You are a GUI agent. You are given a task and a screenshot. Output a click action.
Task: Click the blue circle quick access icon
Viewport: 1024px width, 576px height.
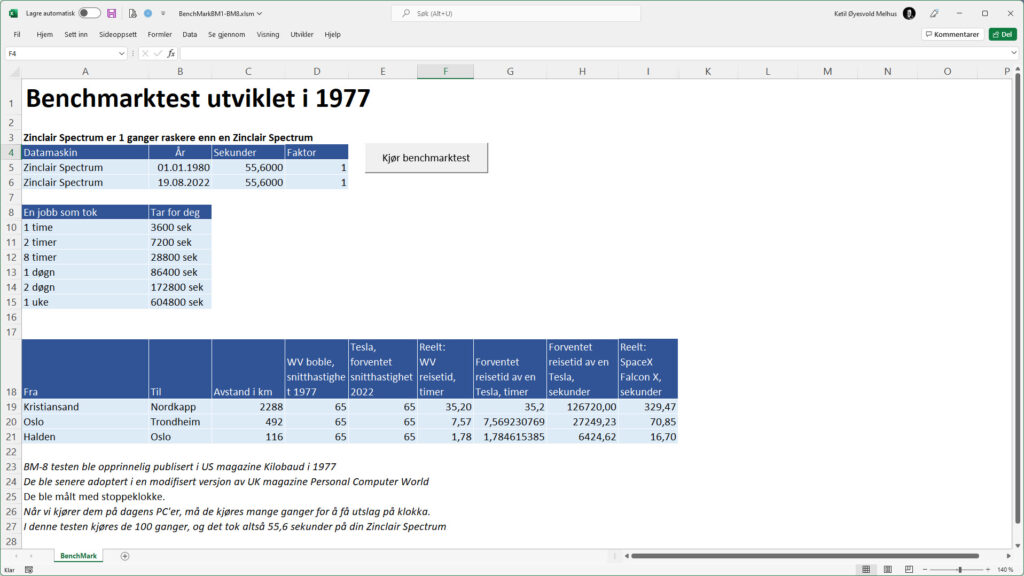tap(148, 13)
